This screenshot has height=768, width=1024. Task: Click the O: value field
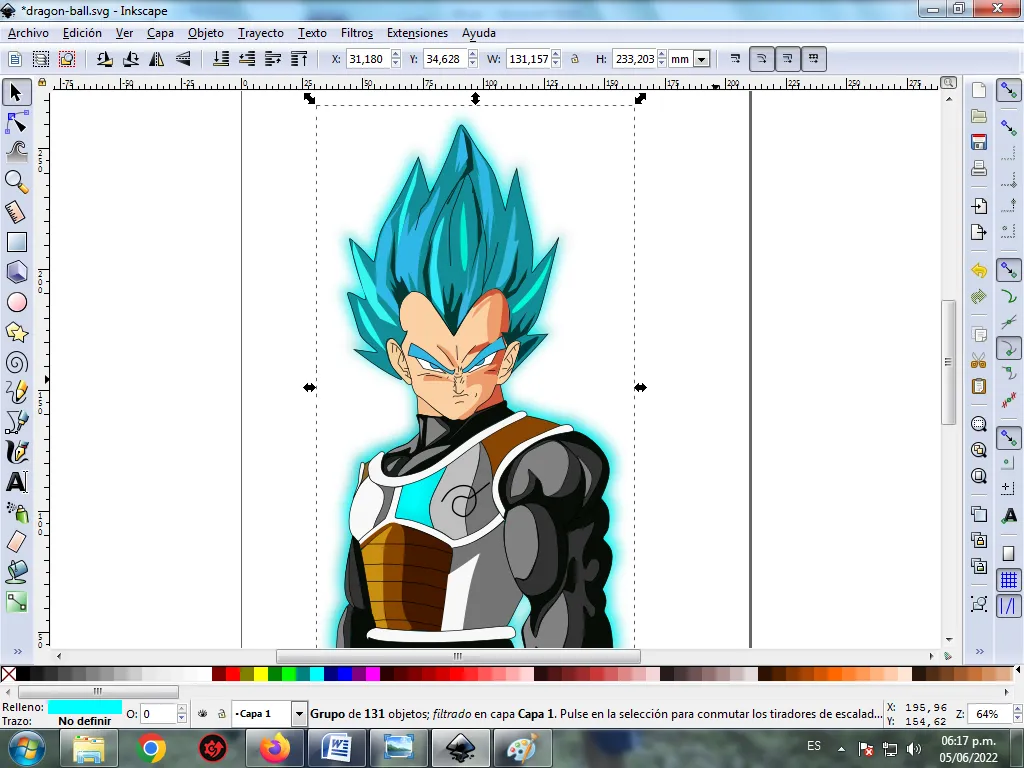[159, 714]
